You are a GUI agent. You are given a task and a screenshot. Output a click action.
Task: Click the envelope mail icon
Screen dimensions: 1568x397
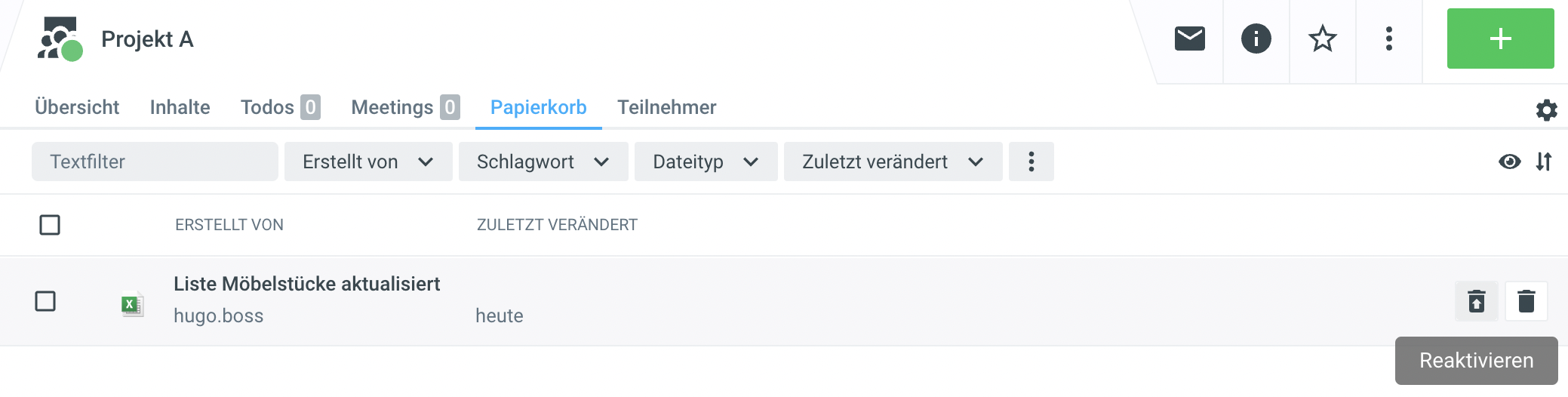(x=1189, y=38)
